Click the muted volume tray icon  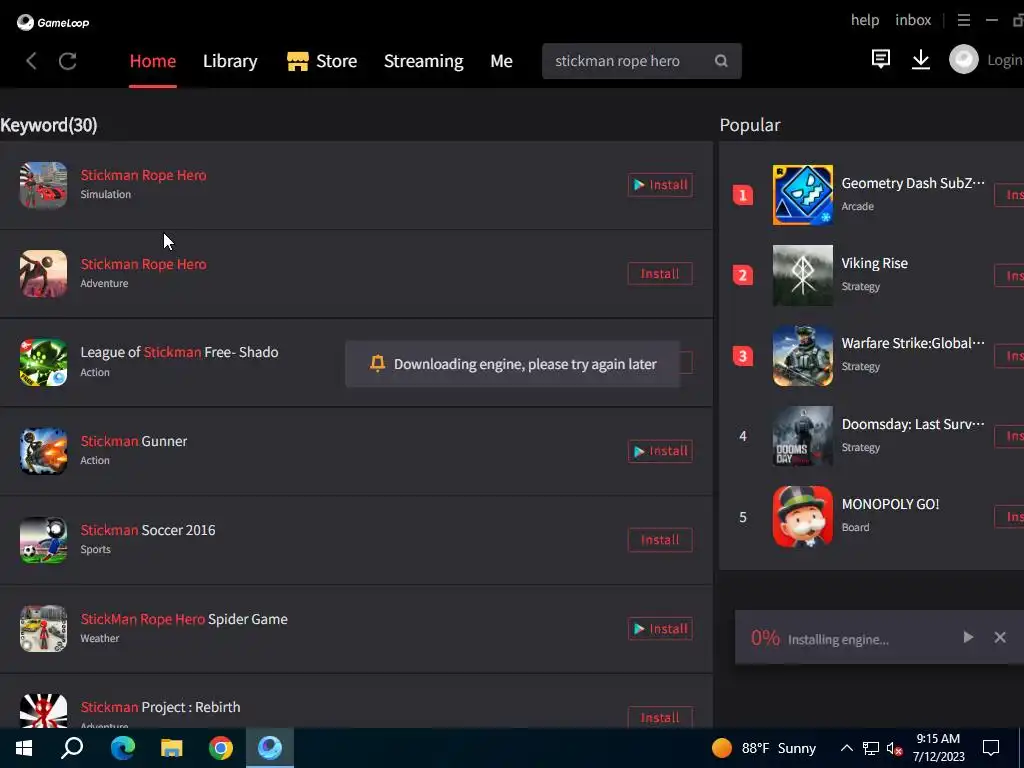(x=894, y=748)
